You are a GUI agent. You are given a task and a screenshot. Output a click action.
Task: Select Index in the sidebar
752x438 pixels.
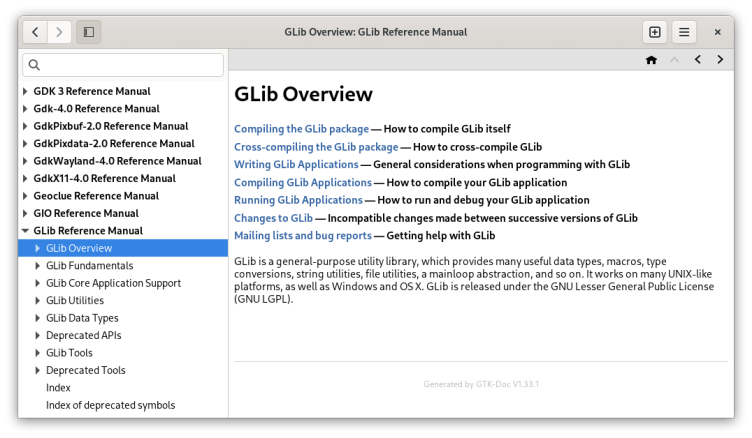pos(58,388)
